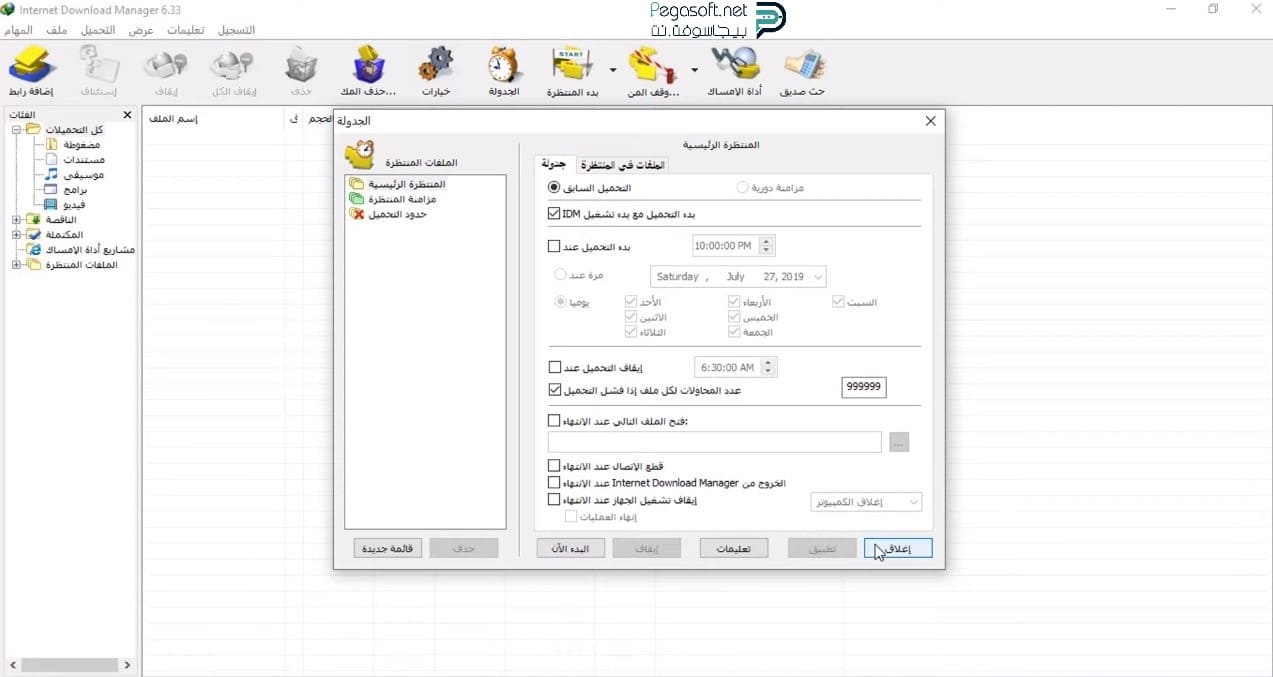Enable exit Internet Download Manager when done checkbox
The image size is (1273, 677).
[x=554, y=483]
